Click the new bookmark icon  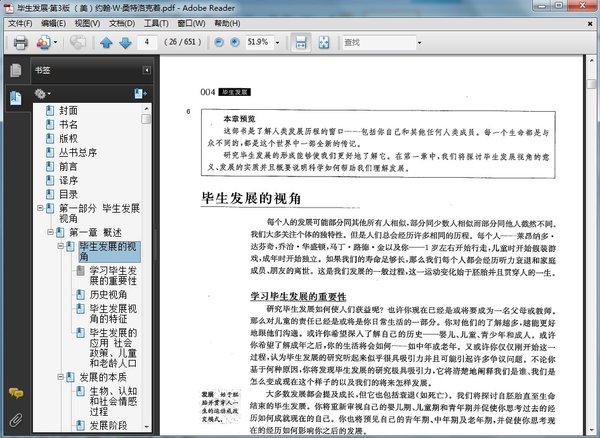coord(140,93)
